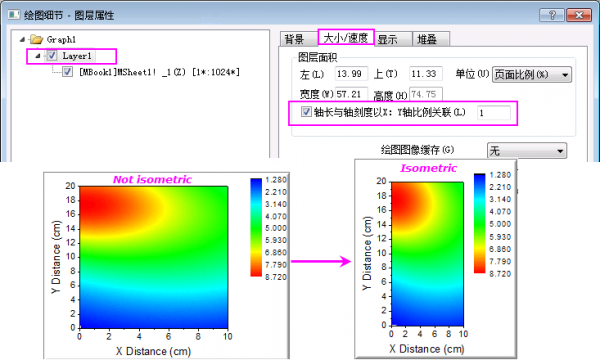Open the units 页面比例 dropdown
Image resolution: width=600 pixels, height=360 pixels.
pos(532,75)
